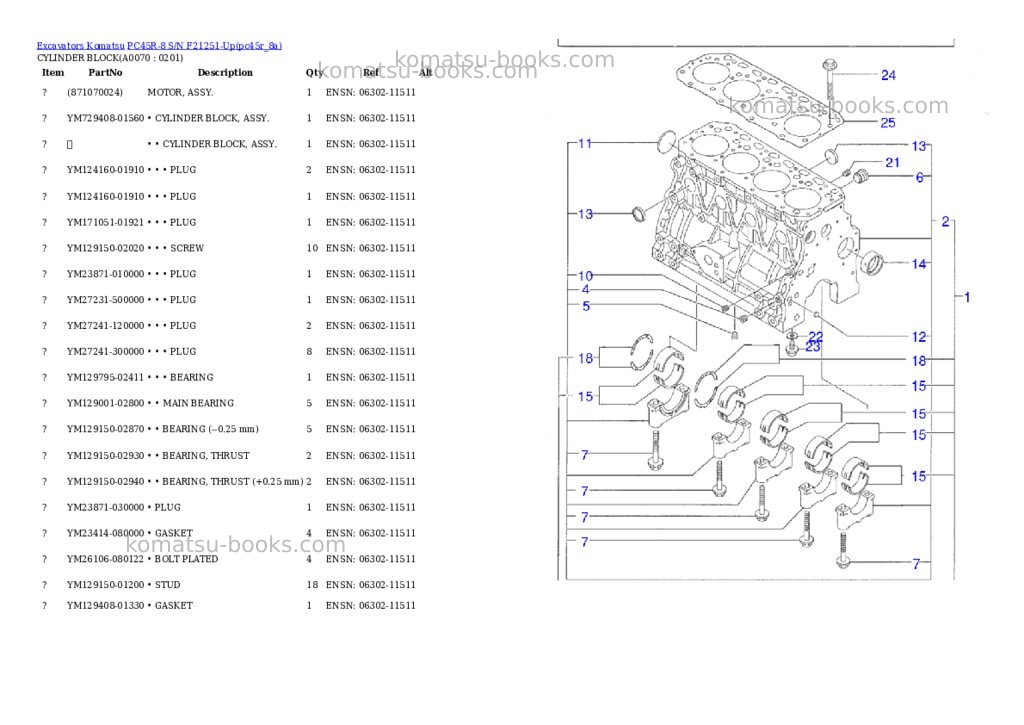This screenshot has width=1024, height=725.
Task: Select part number YM23871-030000
Action: pos(105,508)
